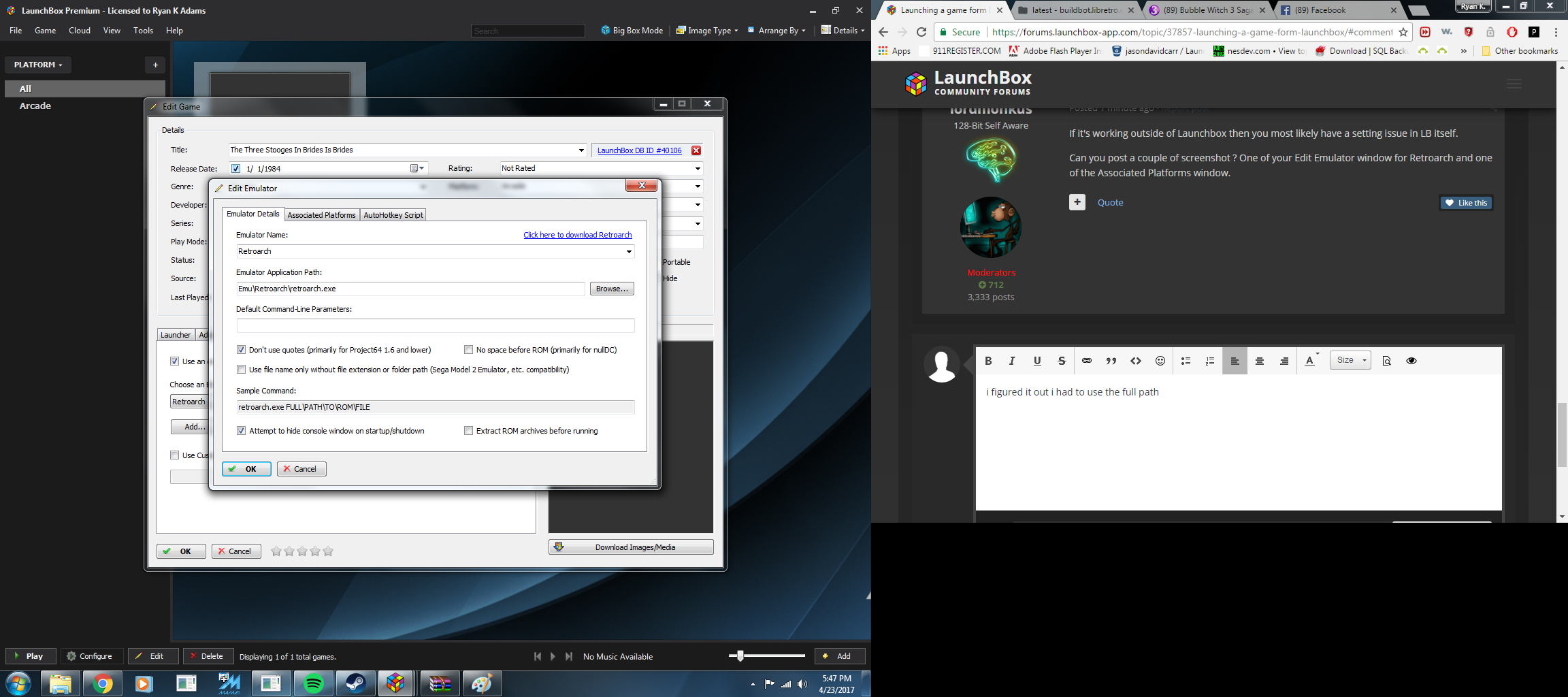The height and width of the screenshot is (697, 1568).
Task: Open the emoticon picker in editor
Action: pos(1160,361)
